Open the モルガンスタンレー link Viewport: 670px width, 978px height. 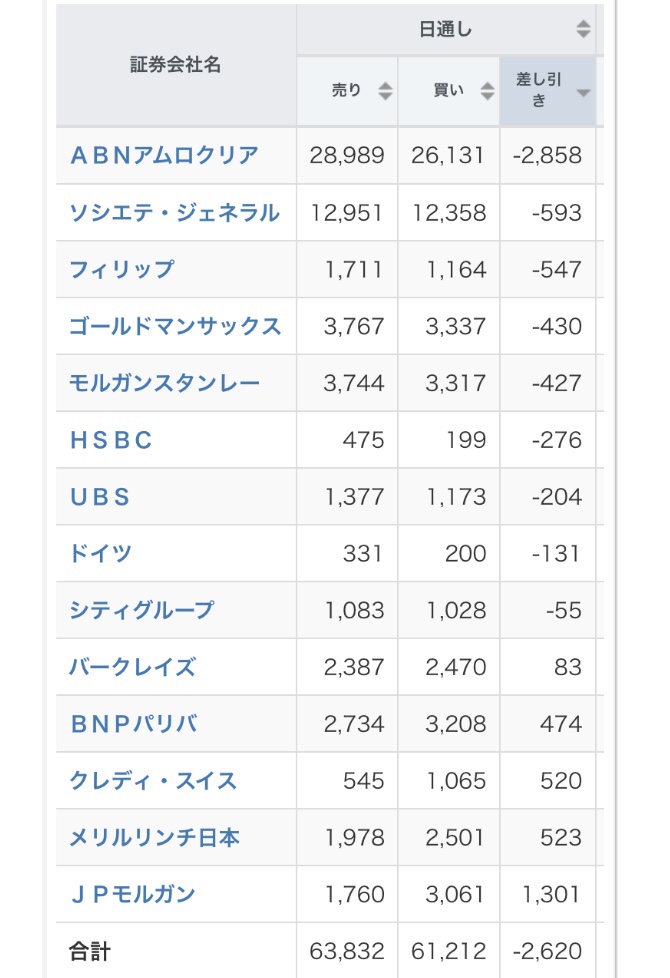click(x=165, y=383)
